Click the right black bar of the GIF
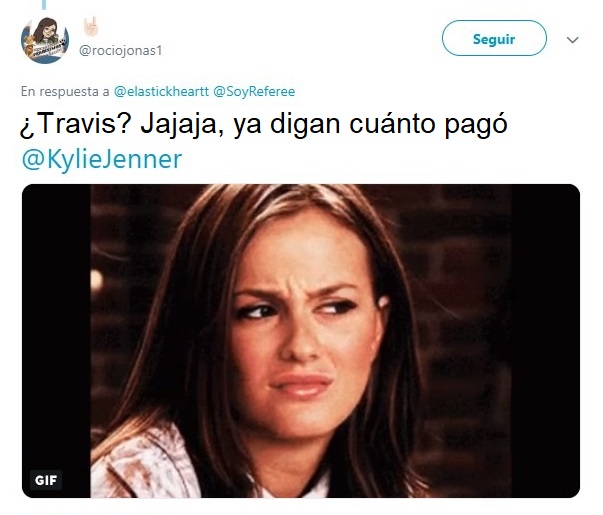The width and height of the screenshot is (603, 515). (545, 341)
